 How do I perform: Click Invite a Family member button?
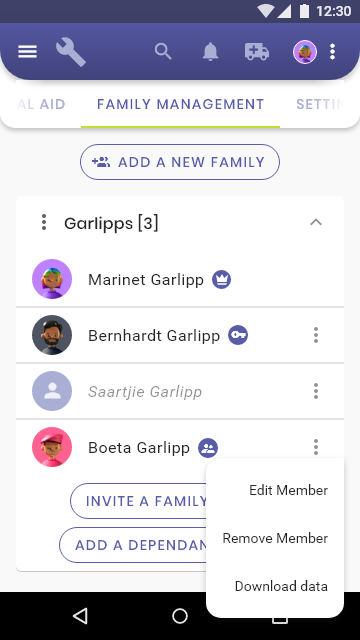coord(139,501)
